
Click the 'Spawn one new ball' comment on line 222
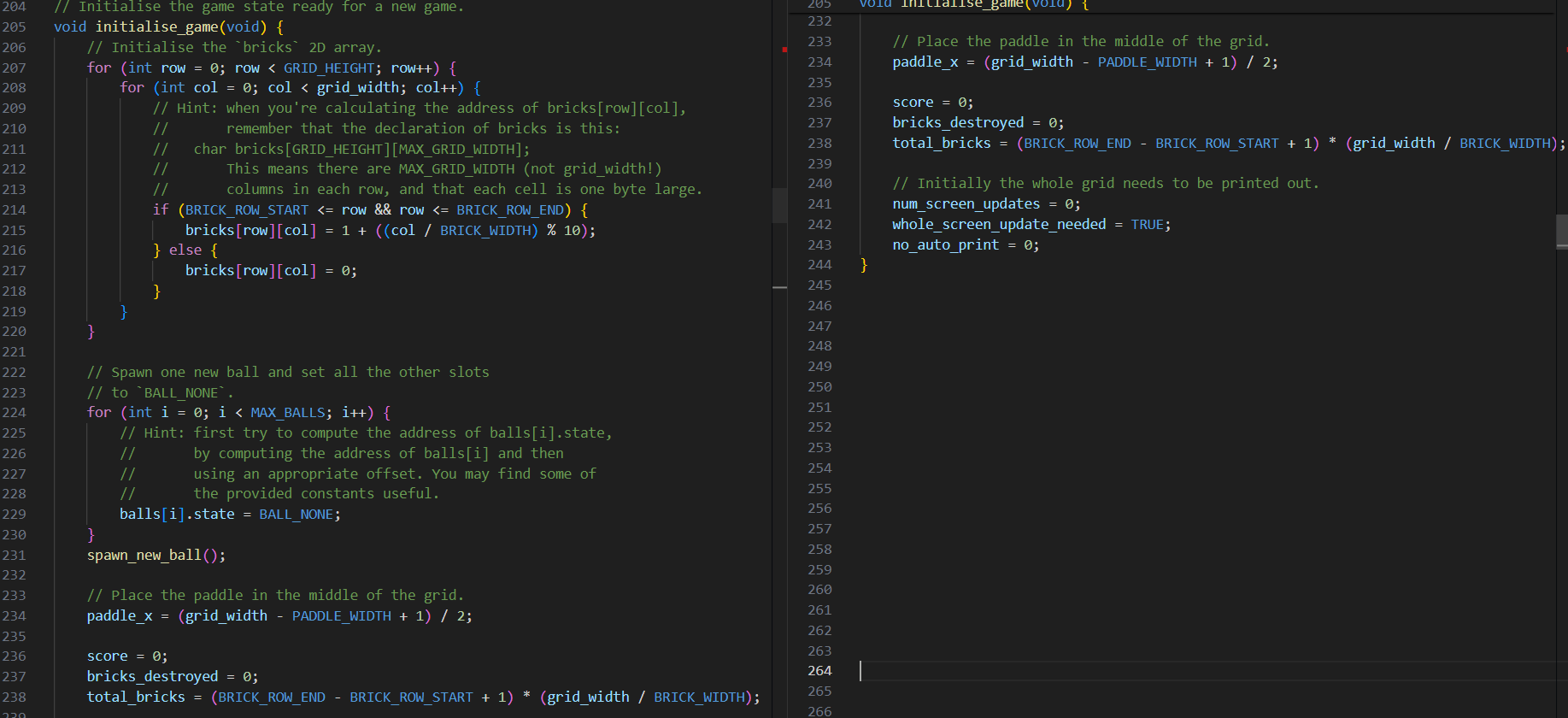(288, 373)
